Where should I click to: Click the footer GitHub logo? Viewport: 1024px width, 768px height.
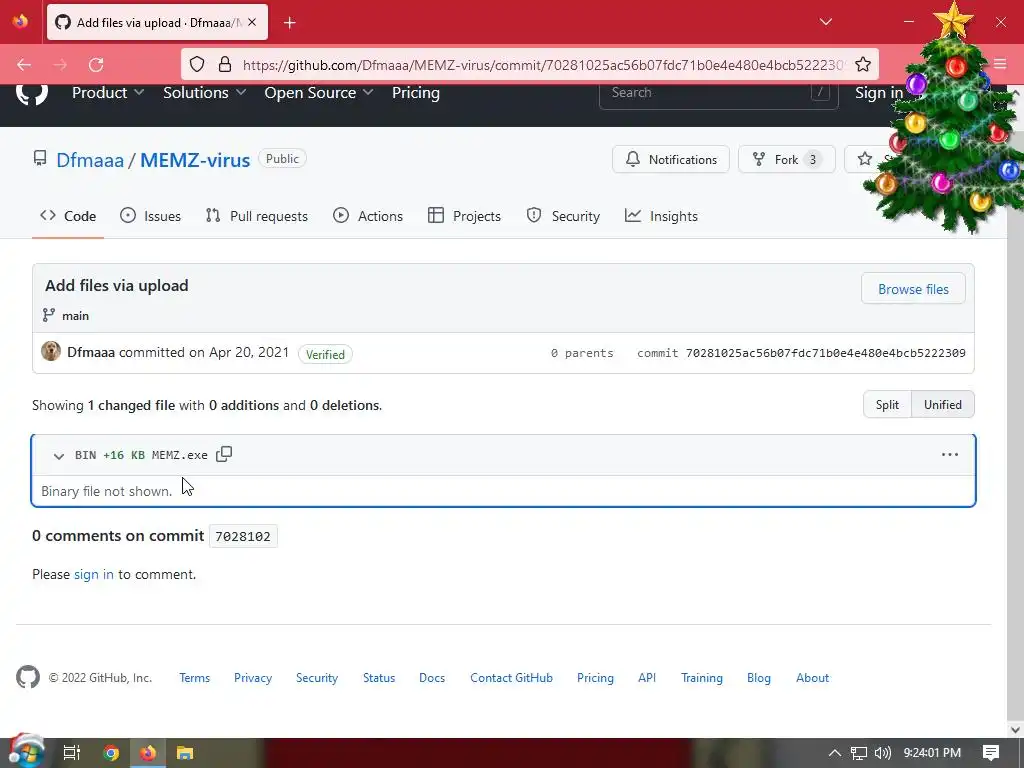(x=28, y=677)
